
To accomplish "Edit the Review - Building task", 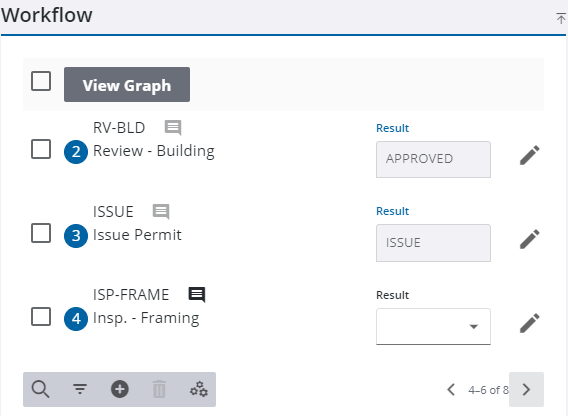I will click(x=530, y=155).
